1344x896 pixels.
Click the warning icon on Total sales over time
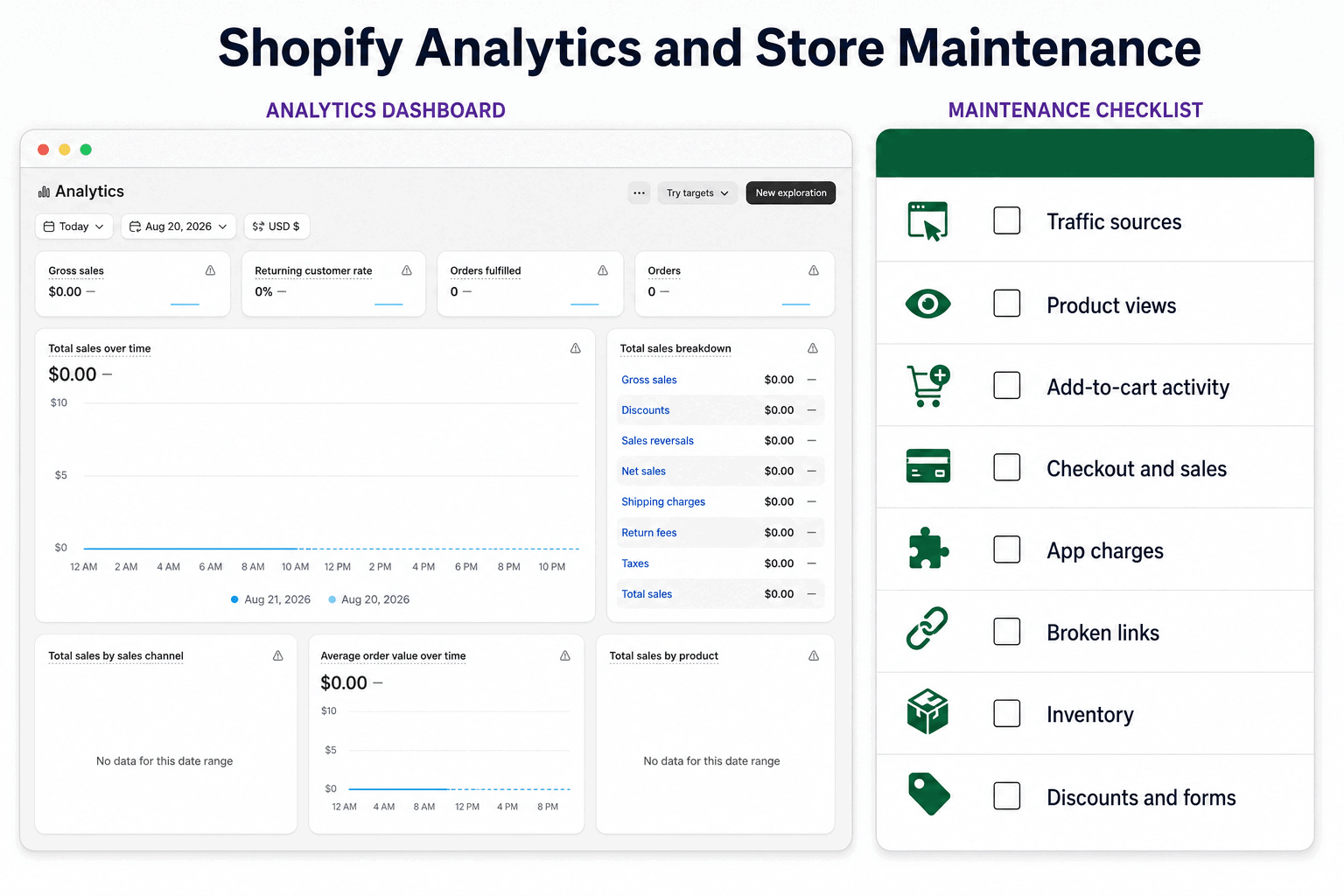click(576, 348)
